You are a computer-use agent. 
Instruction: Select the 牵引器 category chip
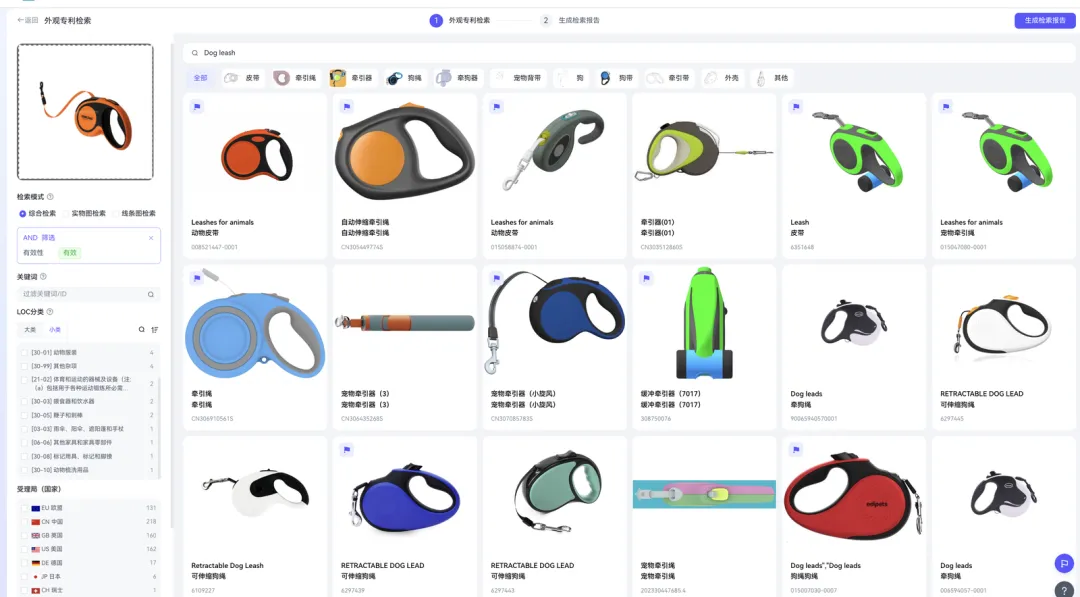tap(352, 78)
